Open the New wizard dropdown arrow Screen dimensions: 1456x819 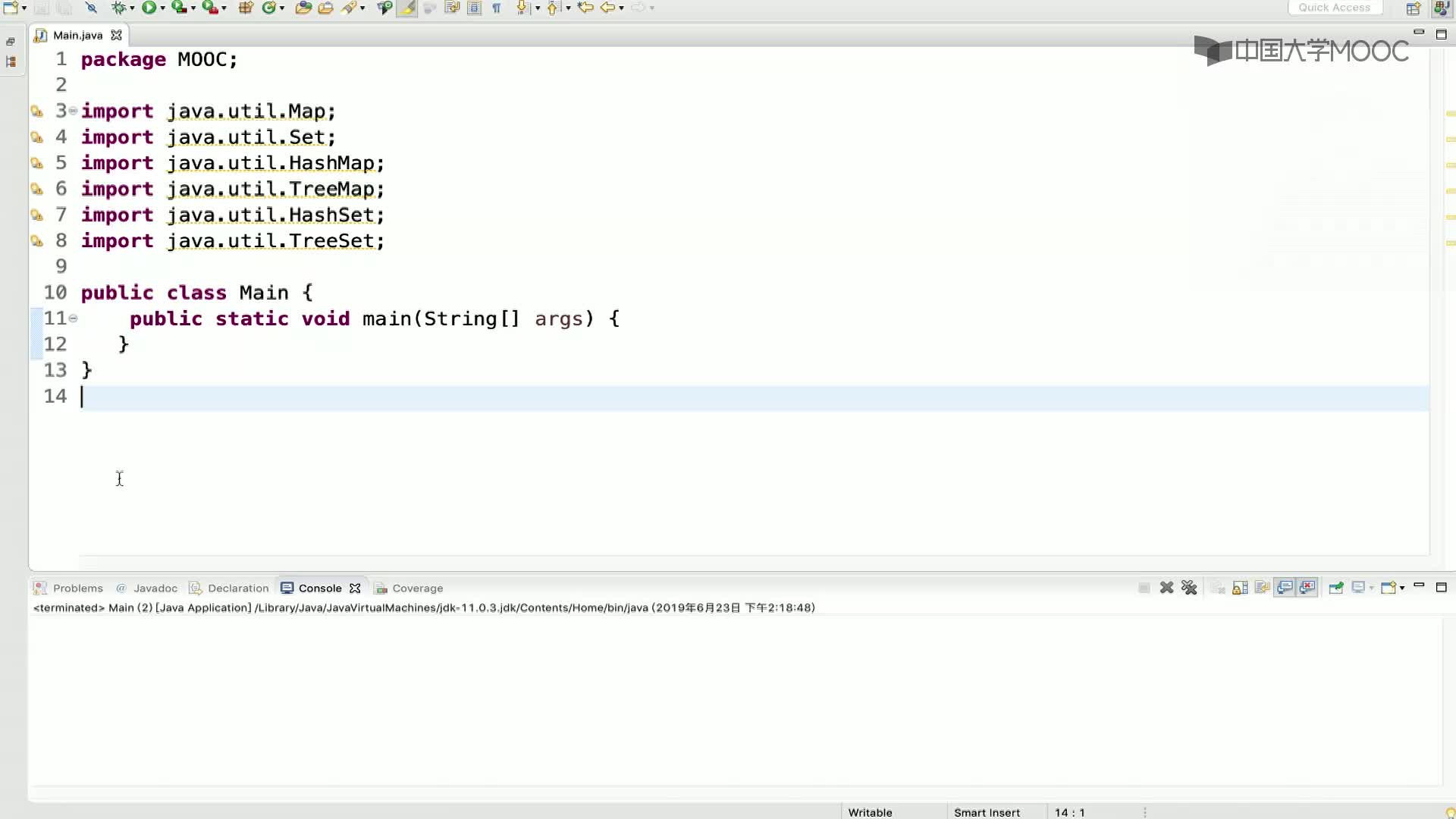(x=24, y=8)
